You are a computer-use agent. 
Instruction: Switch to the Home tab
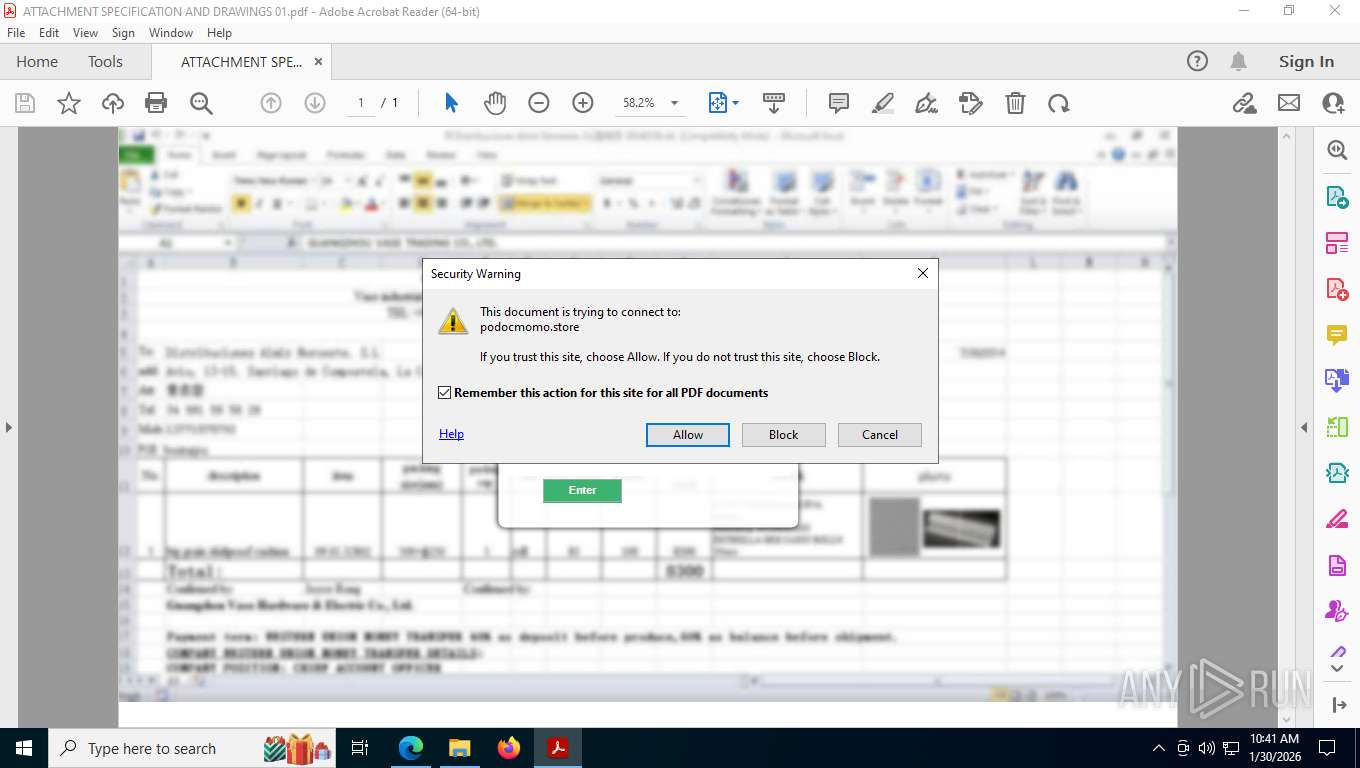coord(37,61)
